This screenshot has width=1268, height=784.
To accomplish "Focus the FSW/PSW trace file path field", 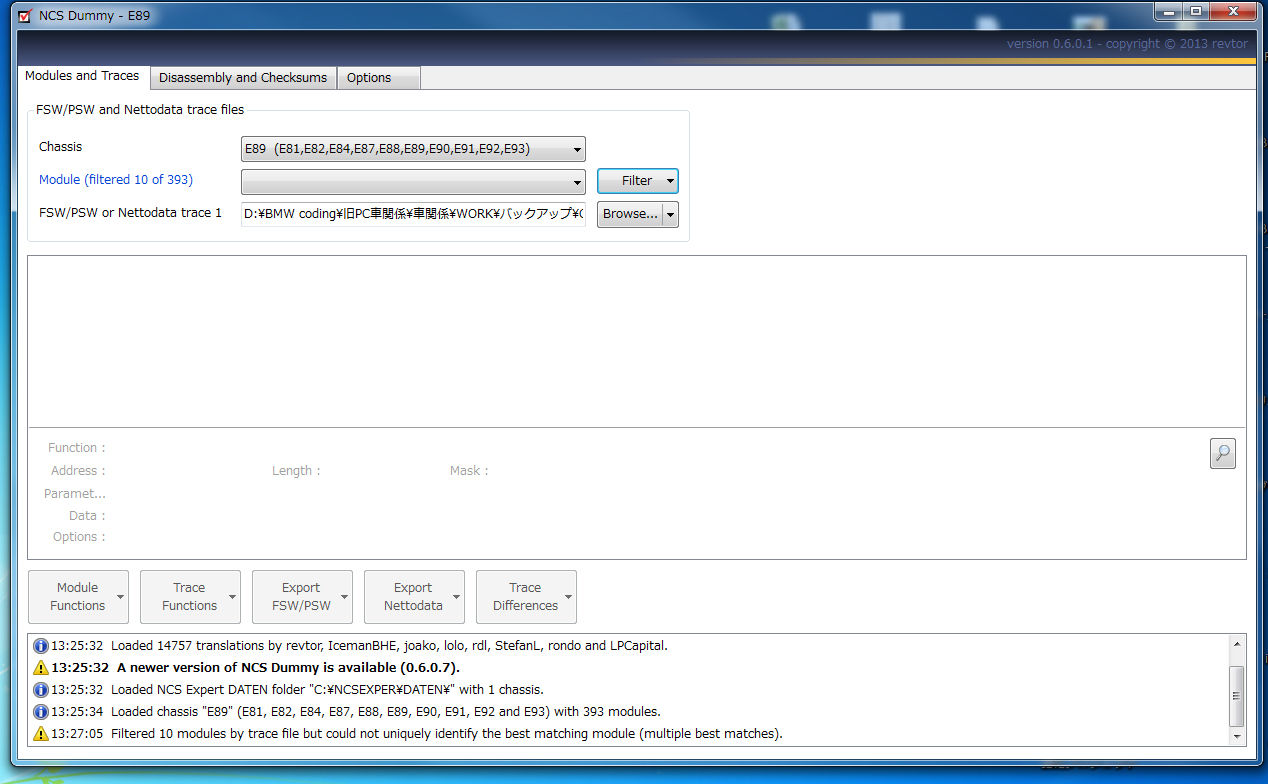I will 413,214.
